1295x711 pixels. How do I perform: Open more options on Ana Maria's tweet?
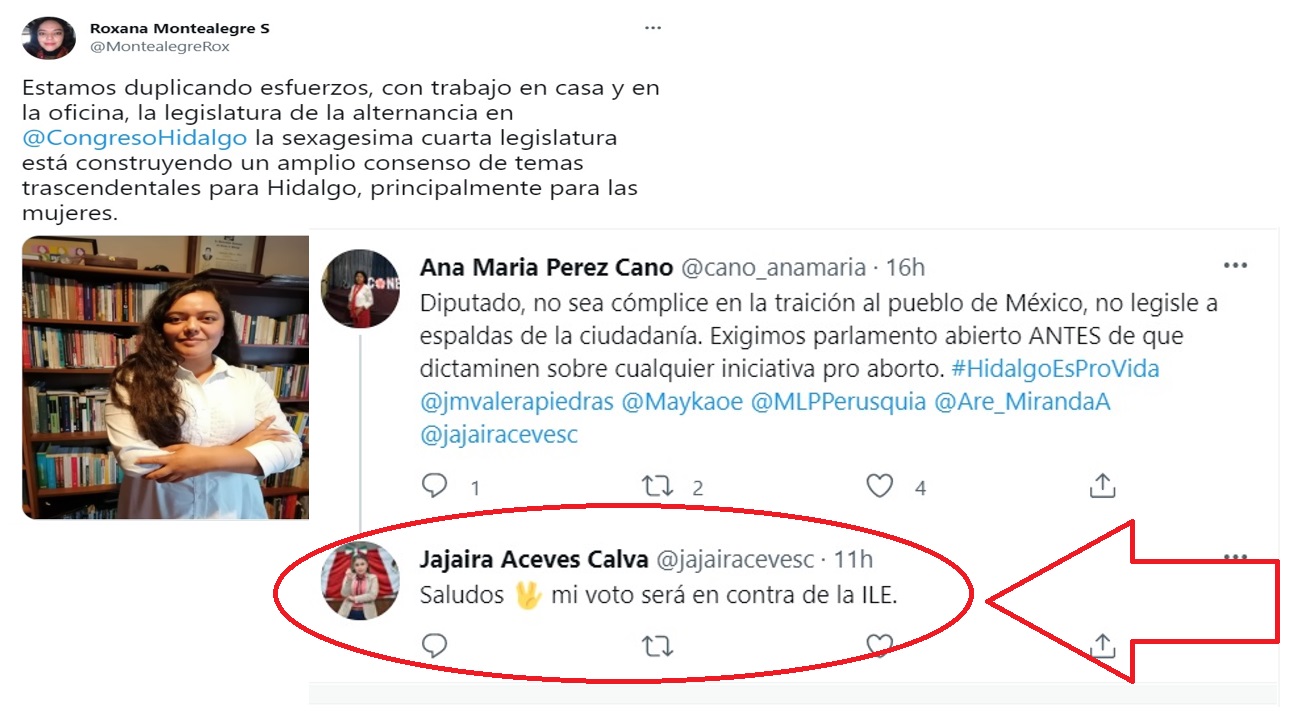1236,266
